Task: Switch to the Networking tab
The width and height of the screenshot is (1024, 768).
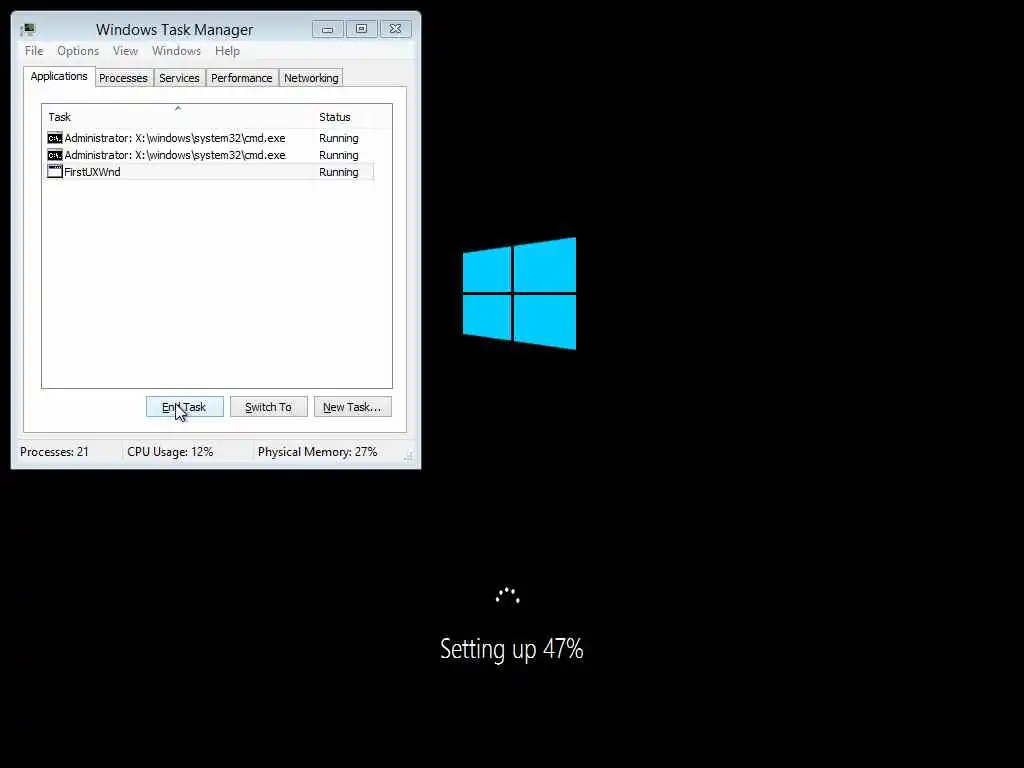Action: pyautogui.click(x=311, y=78)
